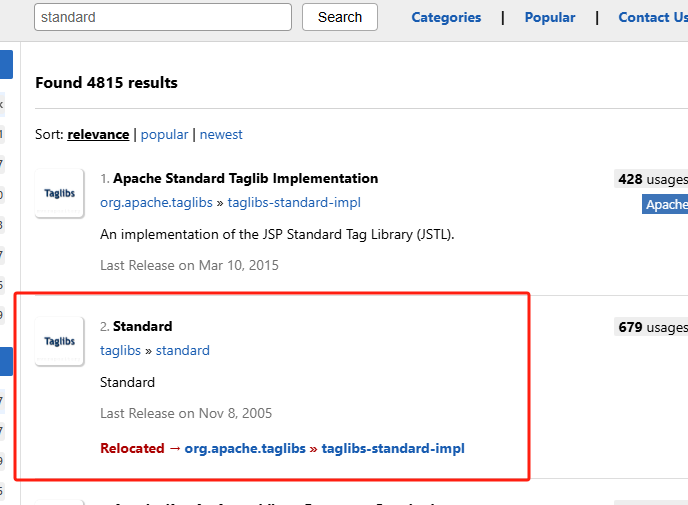
Task: Open relocated taglibs-standard-impl link
Action: [x=393, y=448]
